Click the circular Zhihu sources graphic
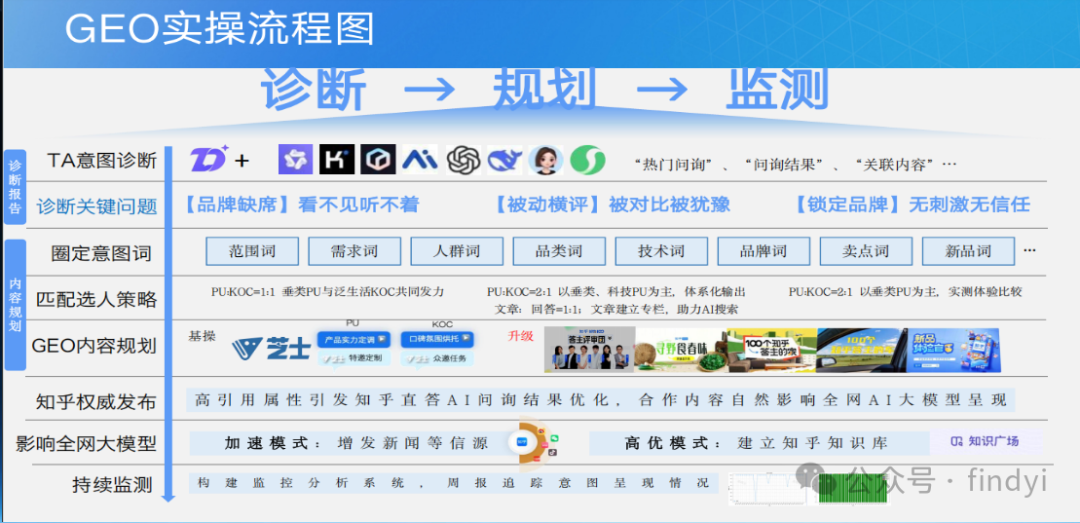The width and height of the screenshot is (1080, 523). [534, 444]
